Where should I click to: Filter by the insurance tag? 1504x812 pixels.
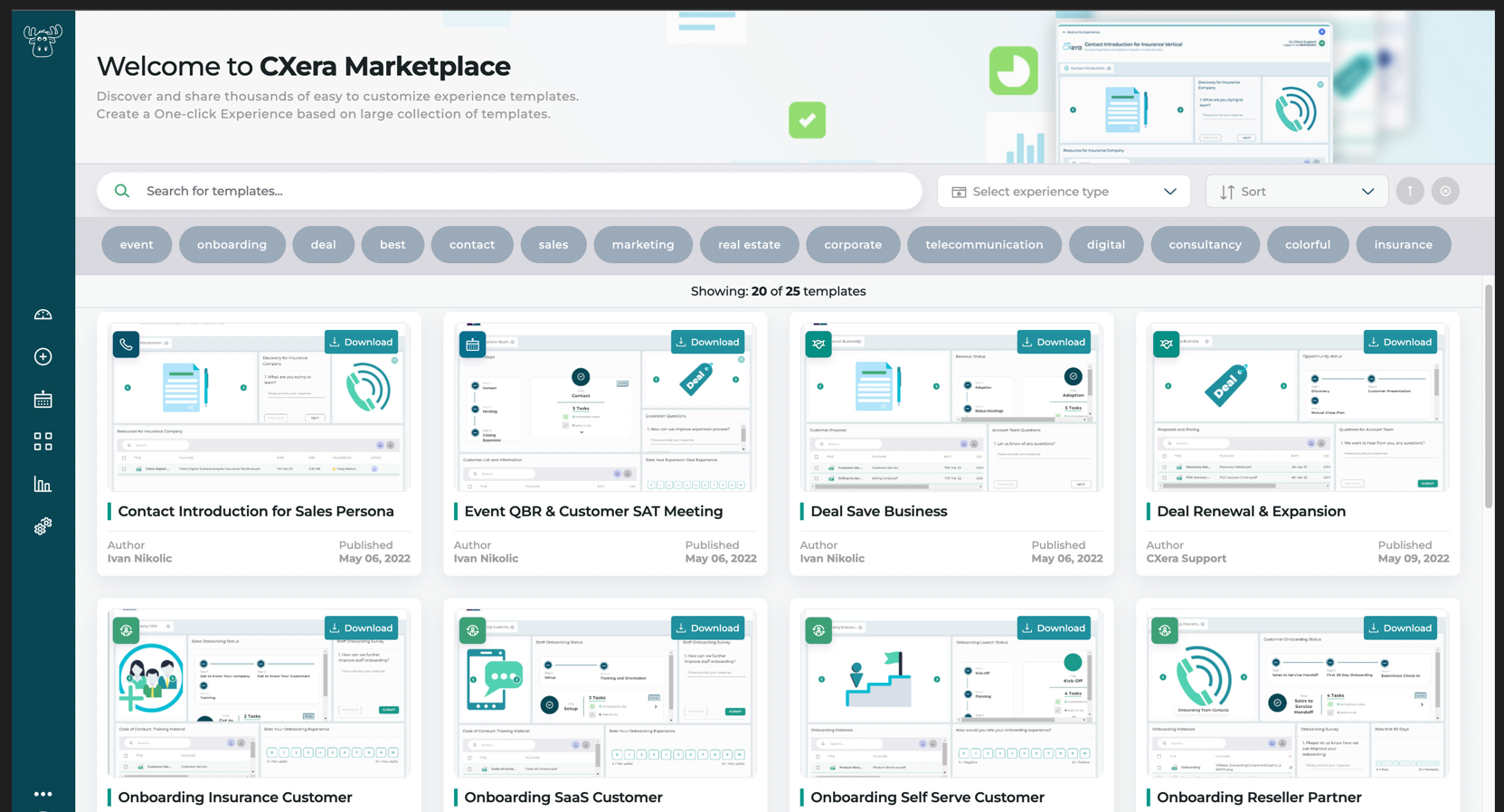point(1404,245)
